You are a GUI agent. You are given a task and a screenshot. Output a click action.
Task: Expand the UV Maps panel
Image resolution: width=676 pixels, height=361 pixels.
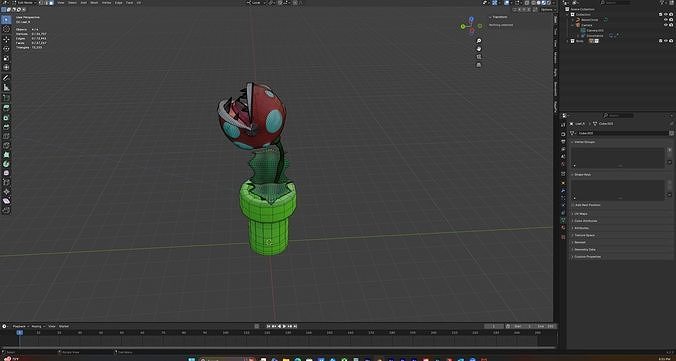point(582,213)
